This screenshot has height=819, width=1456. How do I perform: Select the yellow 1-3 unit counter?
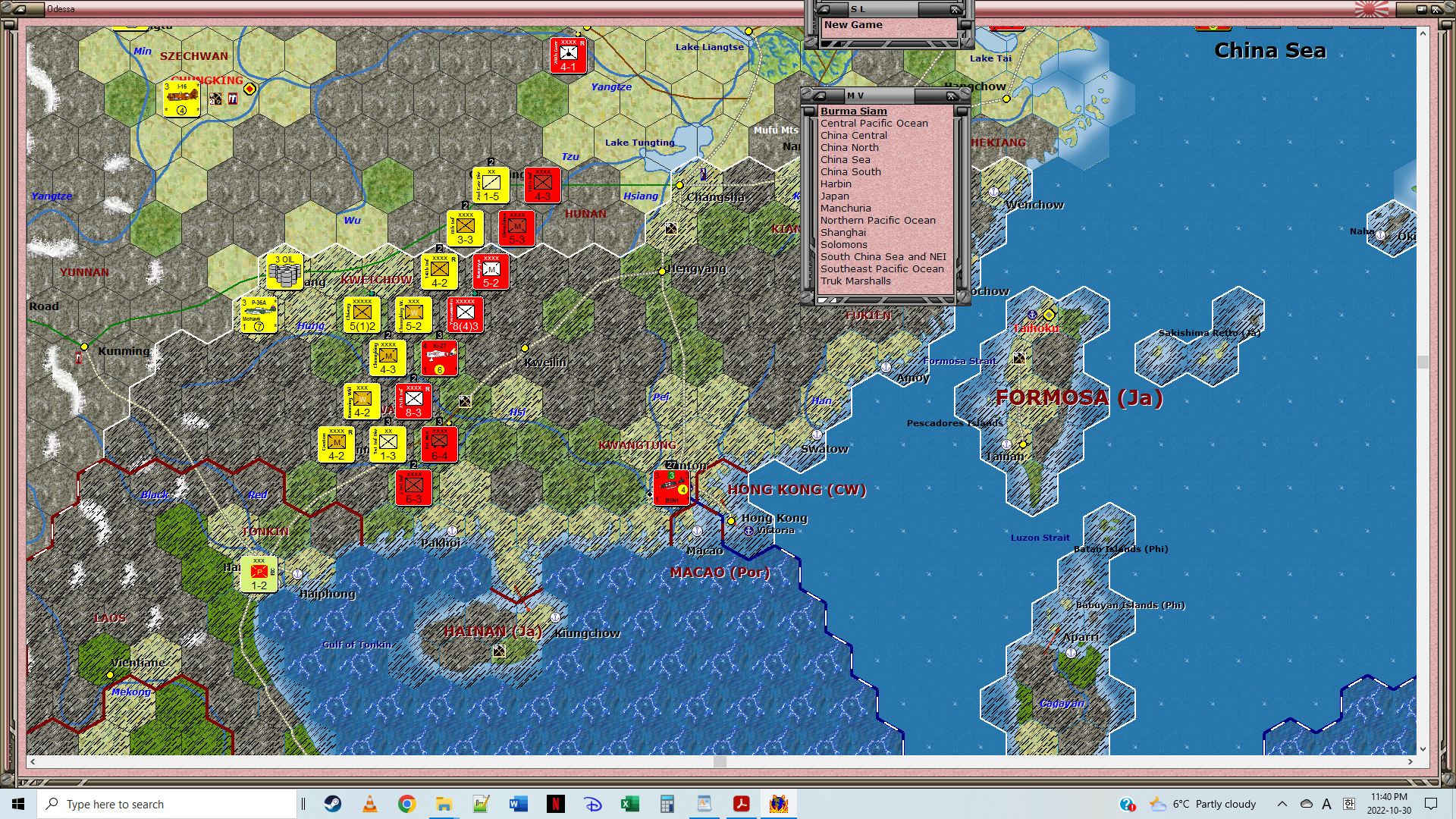click(x=388, y=444)
